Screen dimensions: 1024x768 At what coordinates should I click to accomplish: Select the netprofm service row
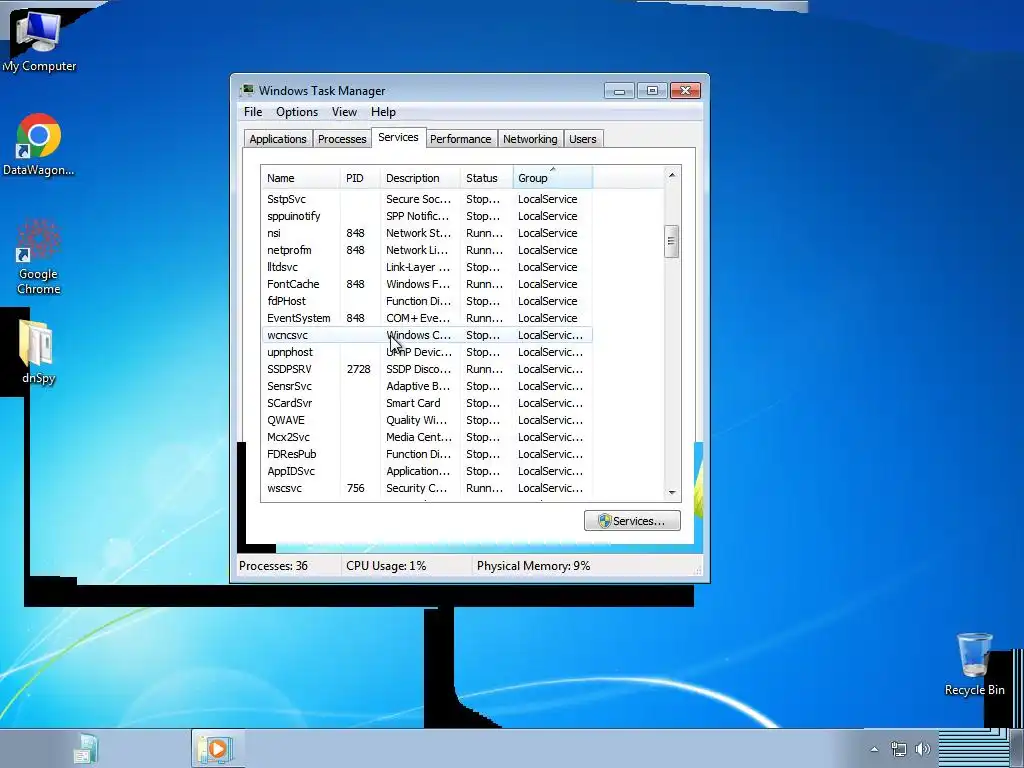click(x=426, y=250)
